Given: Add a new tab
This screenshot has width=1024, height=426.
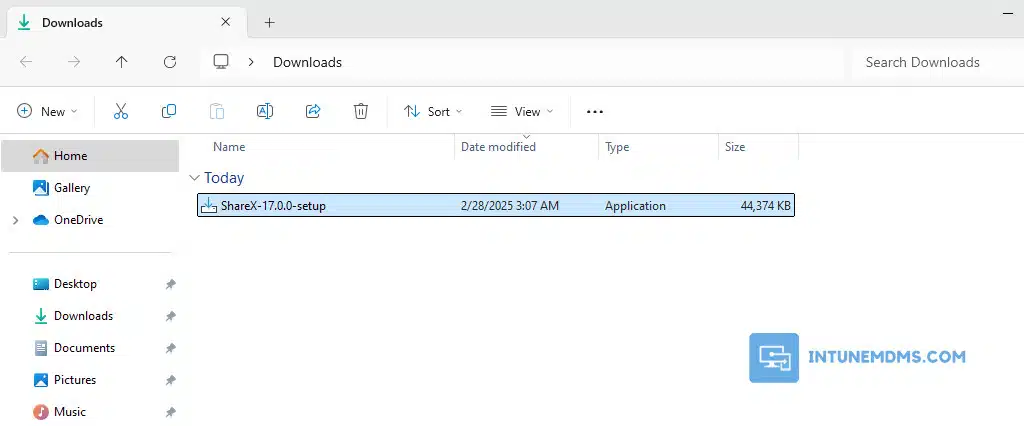Looking at the screenshot, I should [x=269, y=22].
